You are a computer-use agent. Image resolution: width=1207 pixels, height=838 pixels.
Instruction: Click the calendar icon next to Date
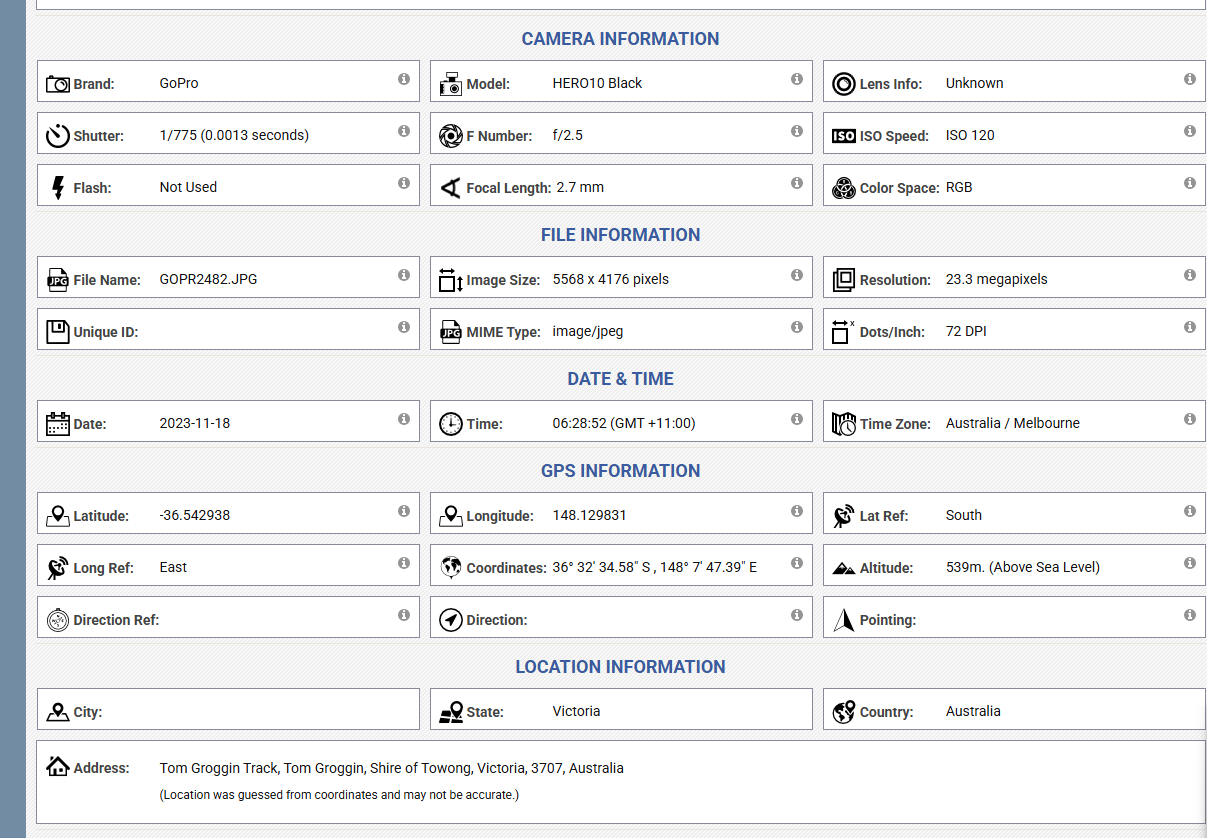pos(58,424)
